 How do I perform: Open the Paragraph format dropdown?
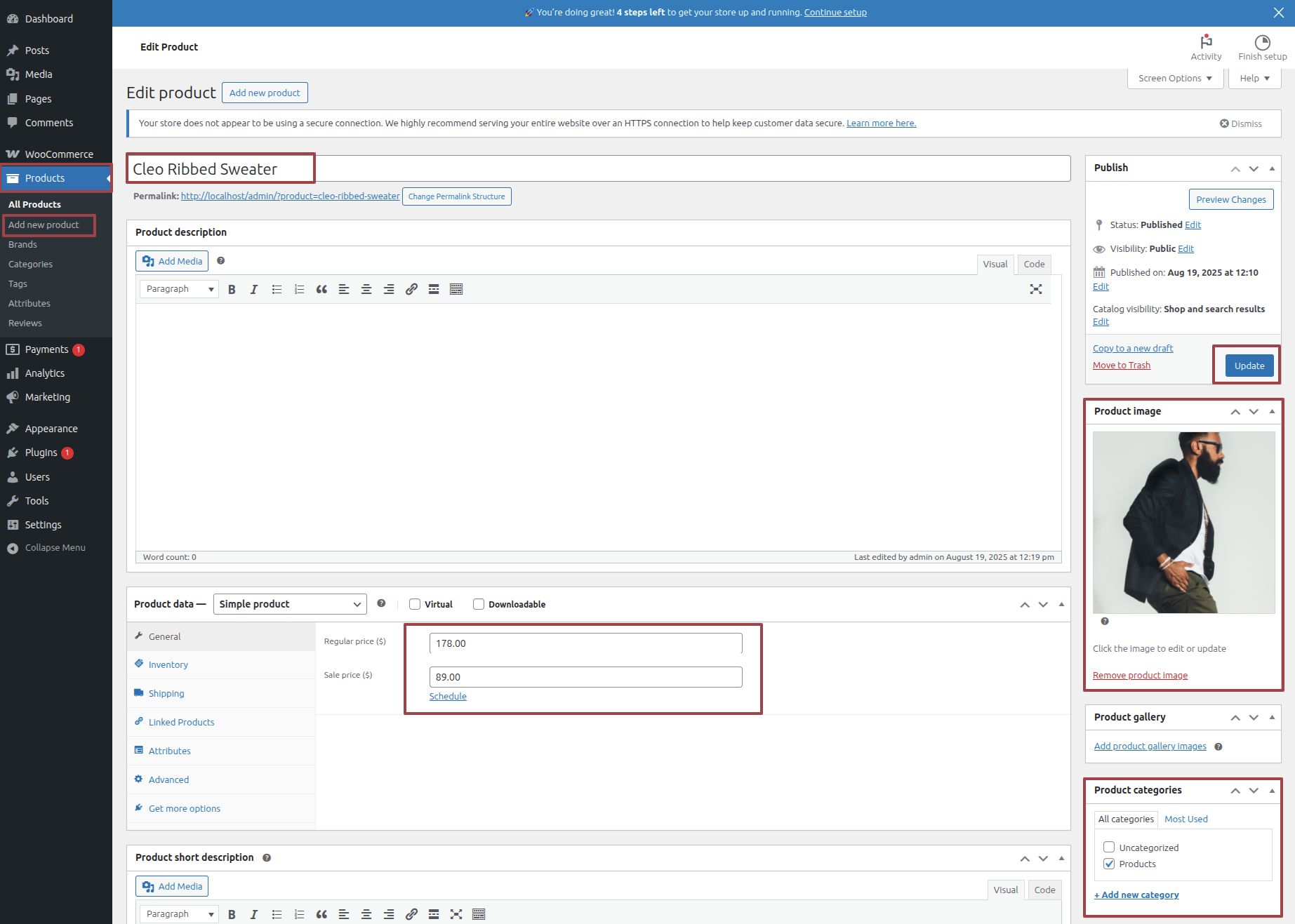point(179,289)
